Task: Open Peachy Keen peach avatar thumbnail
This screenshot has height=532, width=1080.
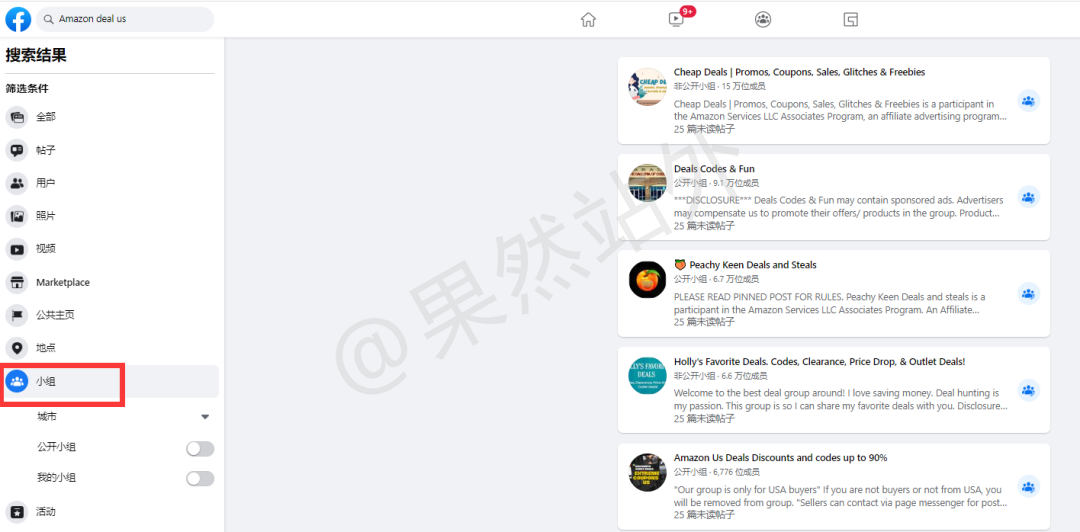Action: tap(647, 280)
